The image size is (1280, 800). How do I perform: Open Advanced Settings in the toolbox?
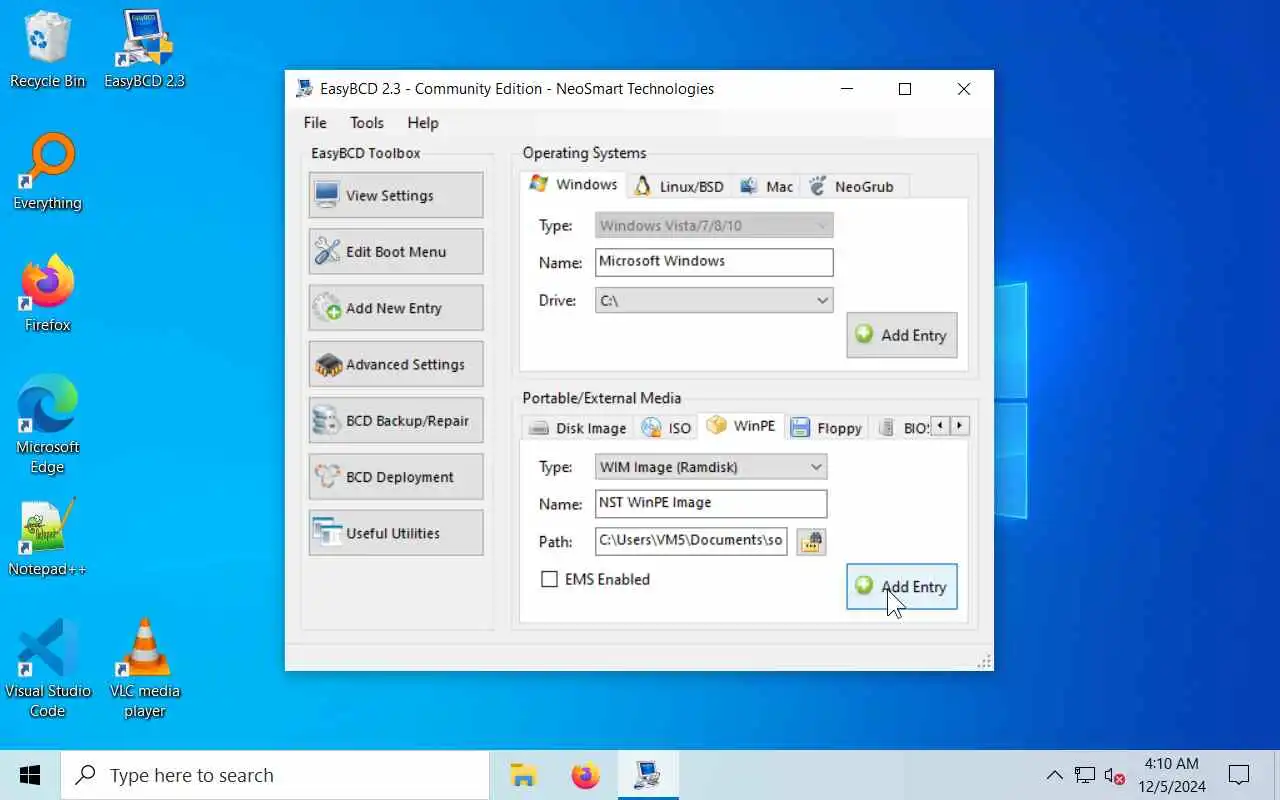click(396, 364)
